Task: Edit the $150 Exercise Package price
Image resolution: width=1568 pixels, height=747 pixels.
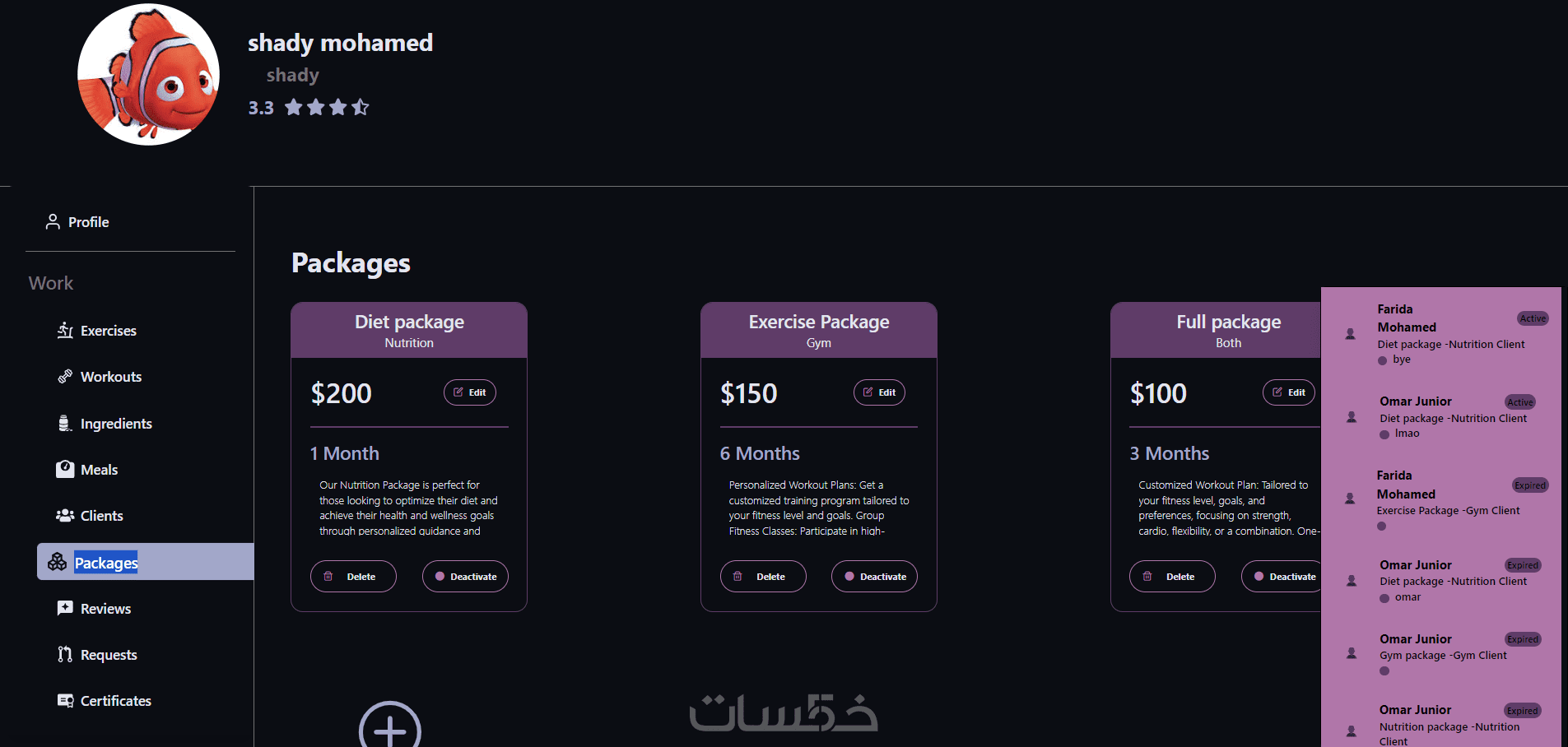Action: pos(879,392)
